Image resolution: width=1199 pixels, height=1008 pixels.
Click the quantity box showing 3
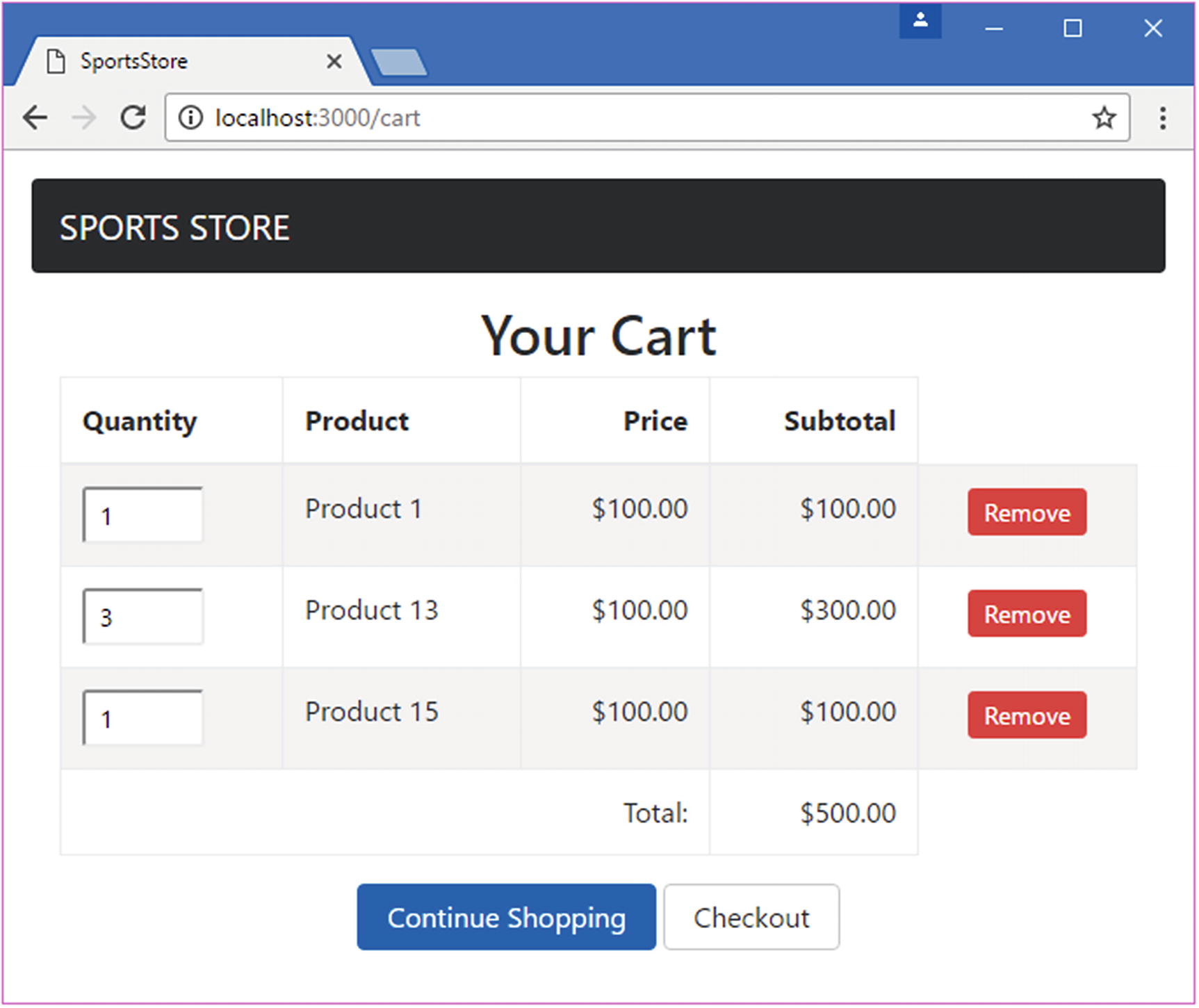142,616
